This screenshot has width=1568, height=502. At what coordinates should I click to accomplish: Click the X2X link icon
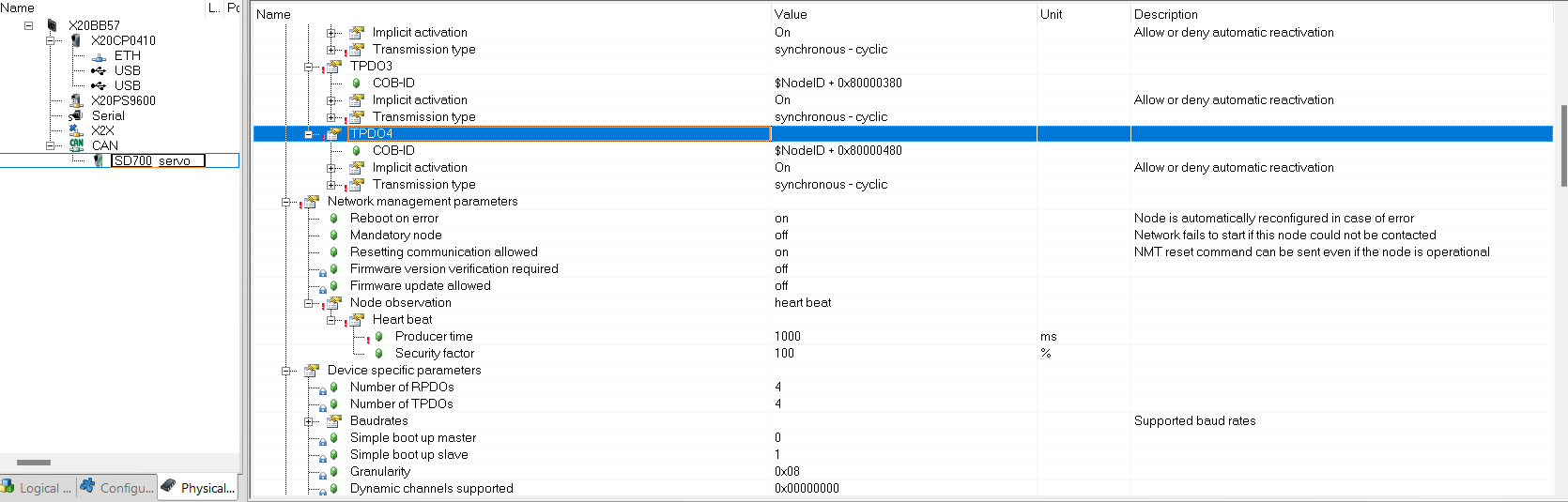76,130
